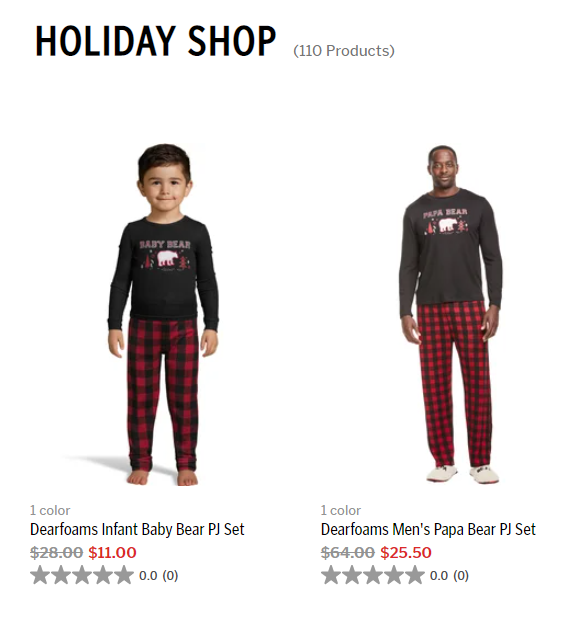Click the $11.00 sale price
The width and height of the screenshot is (573, 620).
tap(112, 552)
